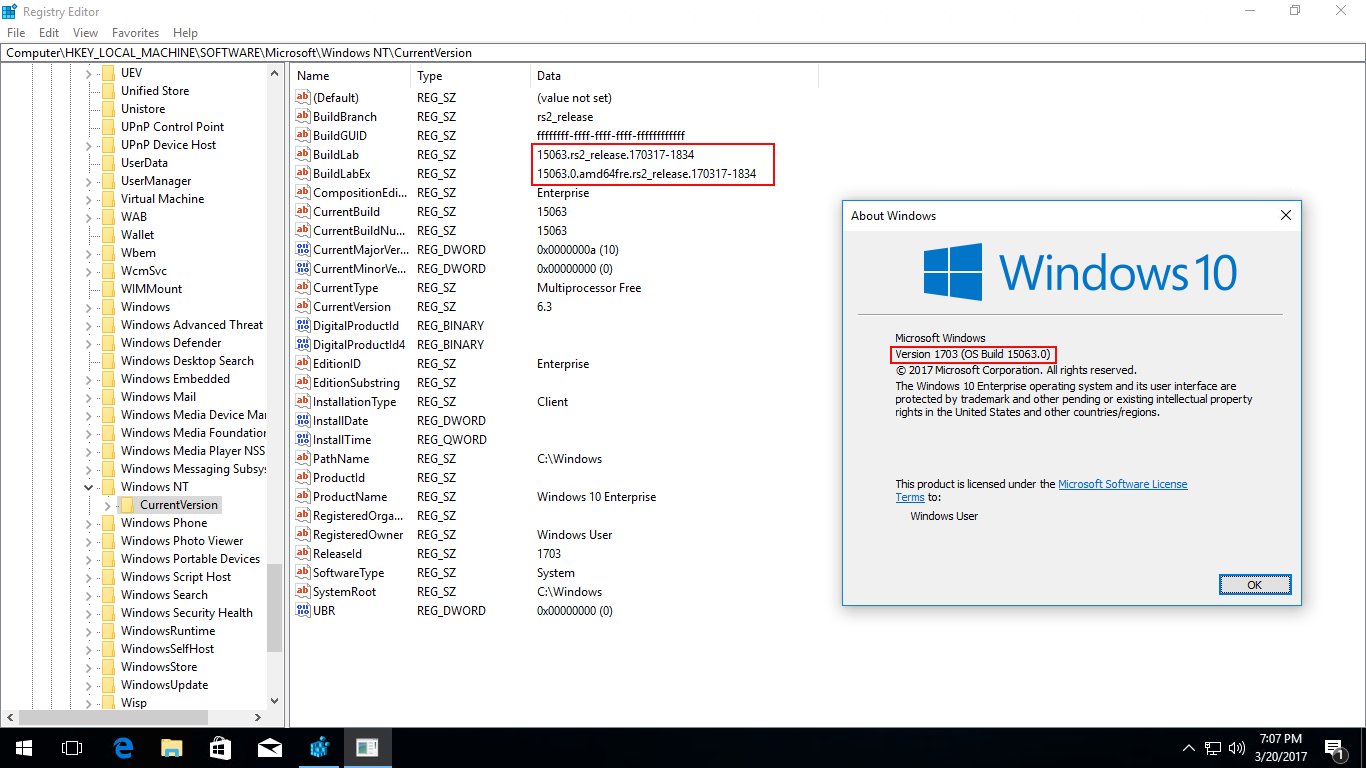1366x768 pixels.
Task: Select the CompositionEdition value name
Action: (360, 193)
